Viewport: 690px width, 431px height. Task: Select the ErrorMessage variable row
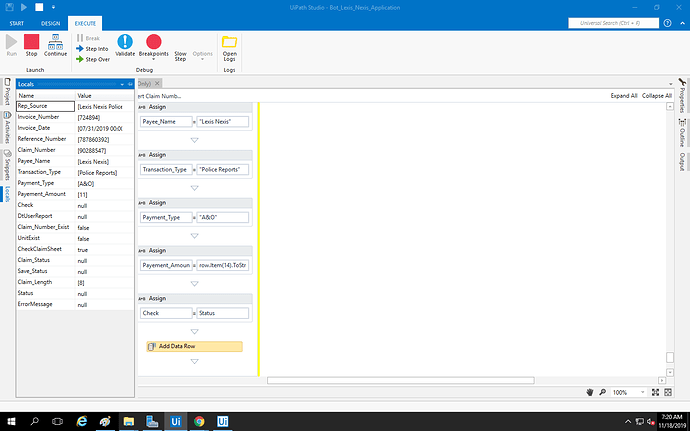(x=75, y=304)
